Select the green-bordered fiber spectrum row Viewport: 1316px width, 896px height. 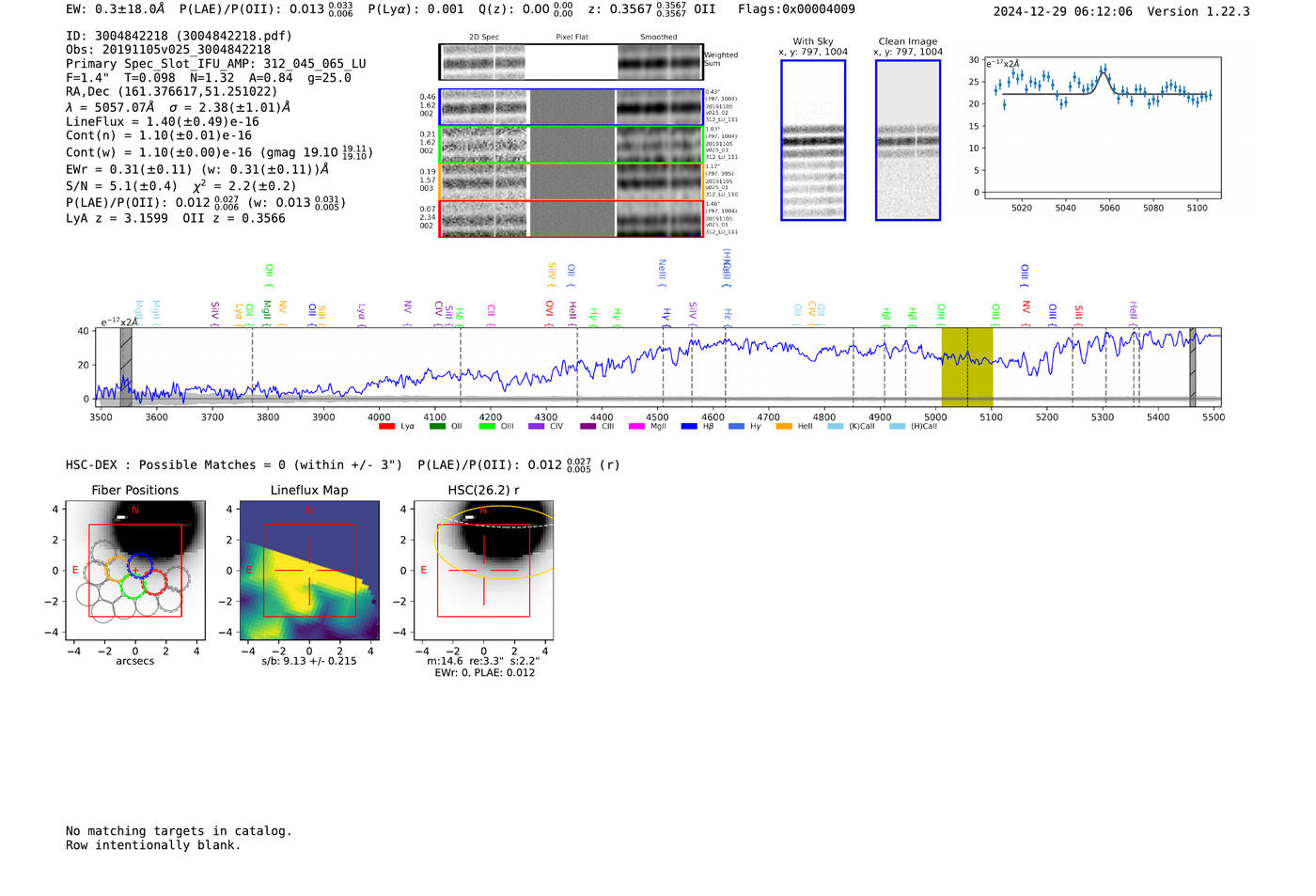click(x=571, y=144)
